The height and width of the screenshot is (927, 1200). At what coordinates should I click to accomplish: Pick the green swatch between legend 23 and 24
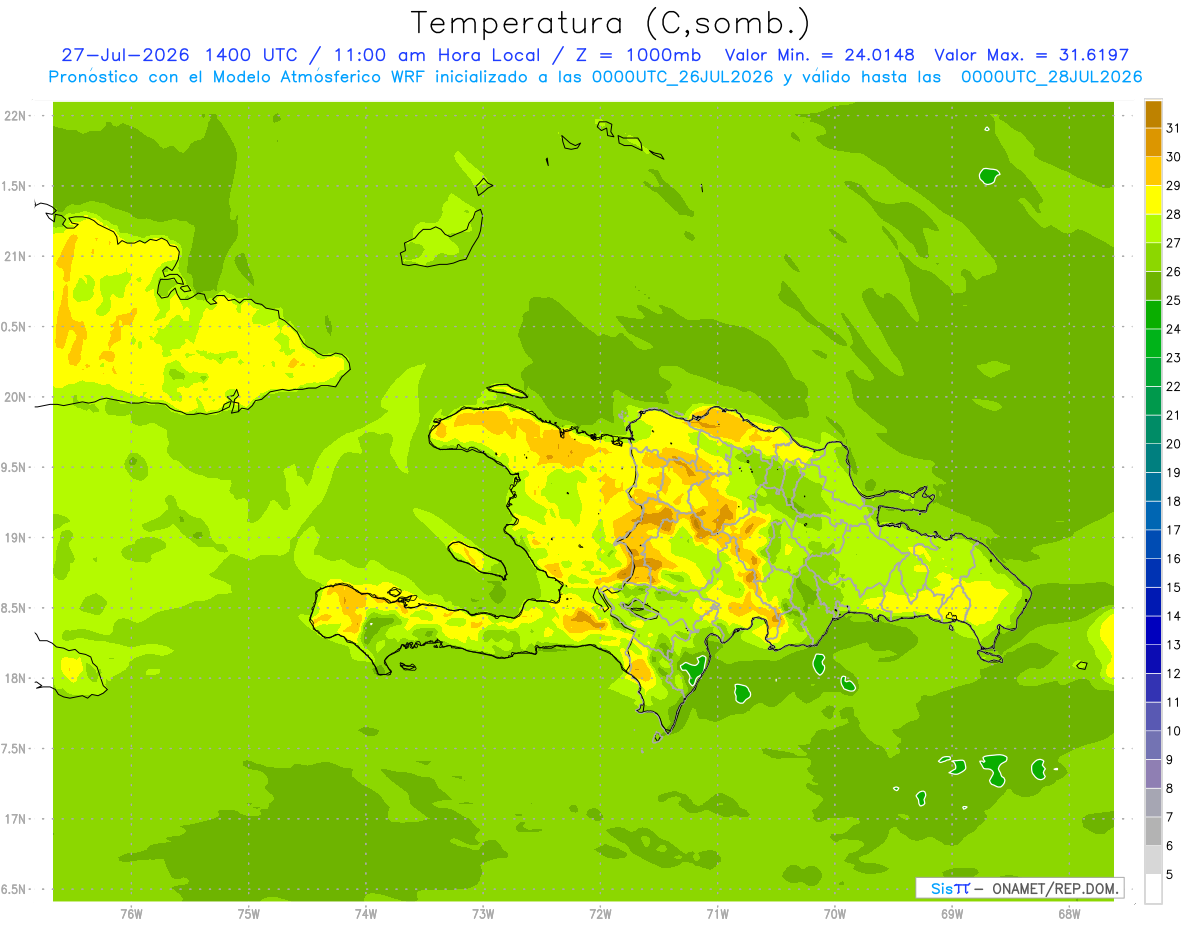(x=1153, y=343)
